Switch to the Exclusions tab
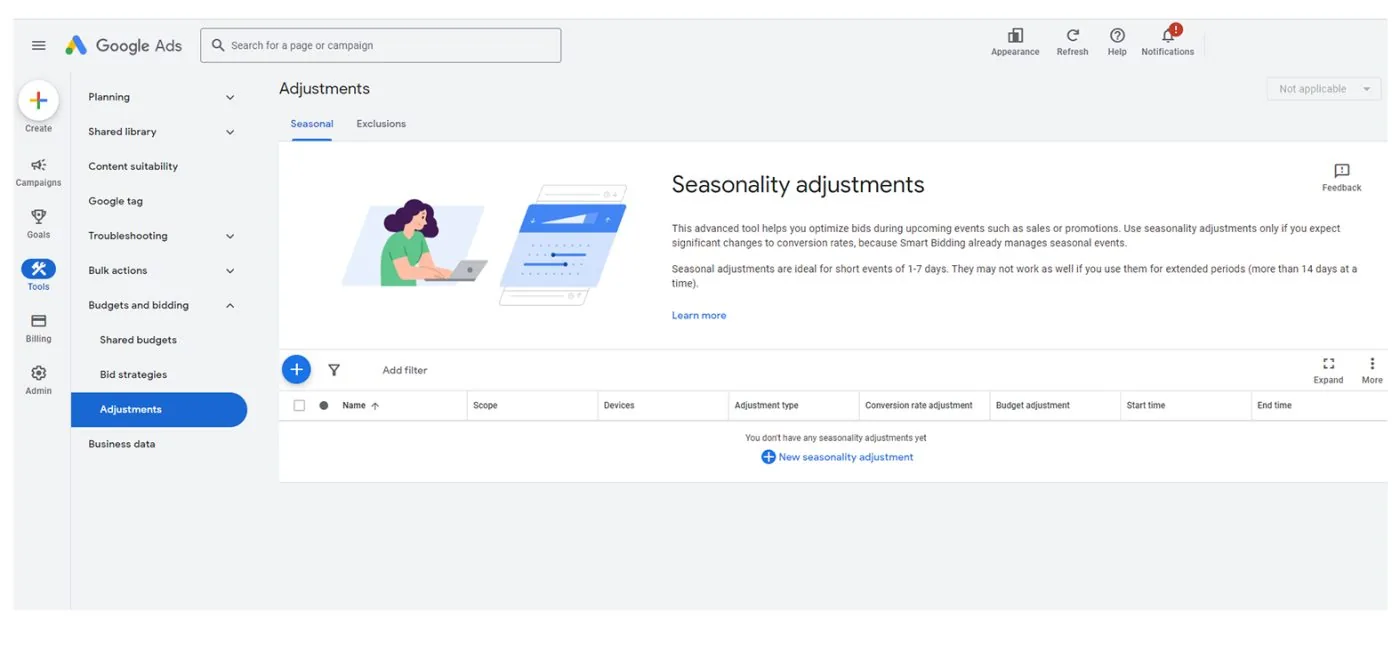 click(x=381, y=124)
